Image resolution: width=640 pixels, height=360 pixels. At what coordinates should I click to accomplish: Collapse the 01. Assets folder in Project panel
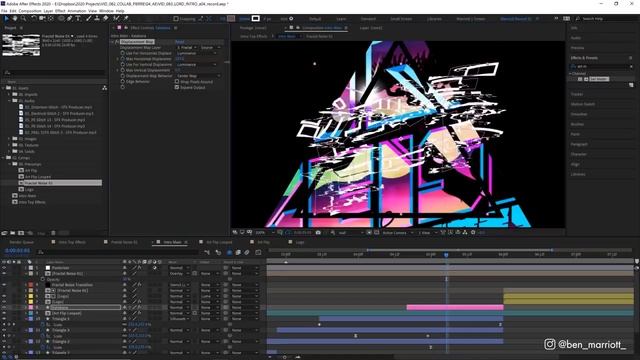pos(3,88)
